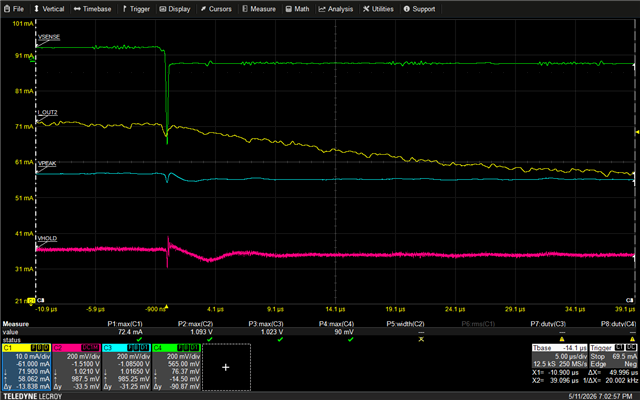Open the Measure menu
Viewport: 640px width, 400px height.
[x=259, y=9]
